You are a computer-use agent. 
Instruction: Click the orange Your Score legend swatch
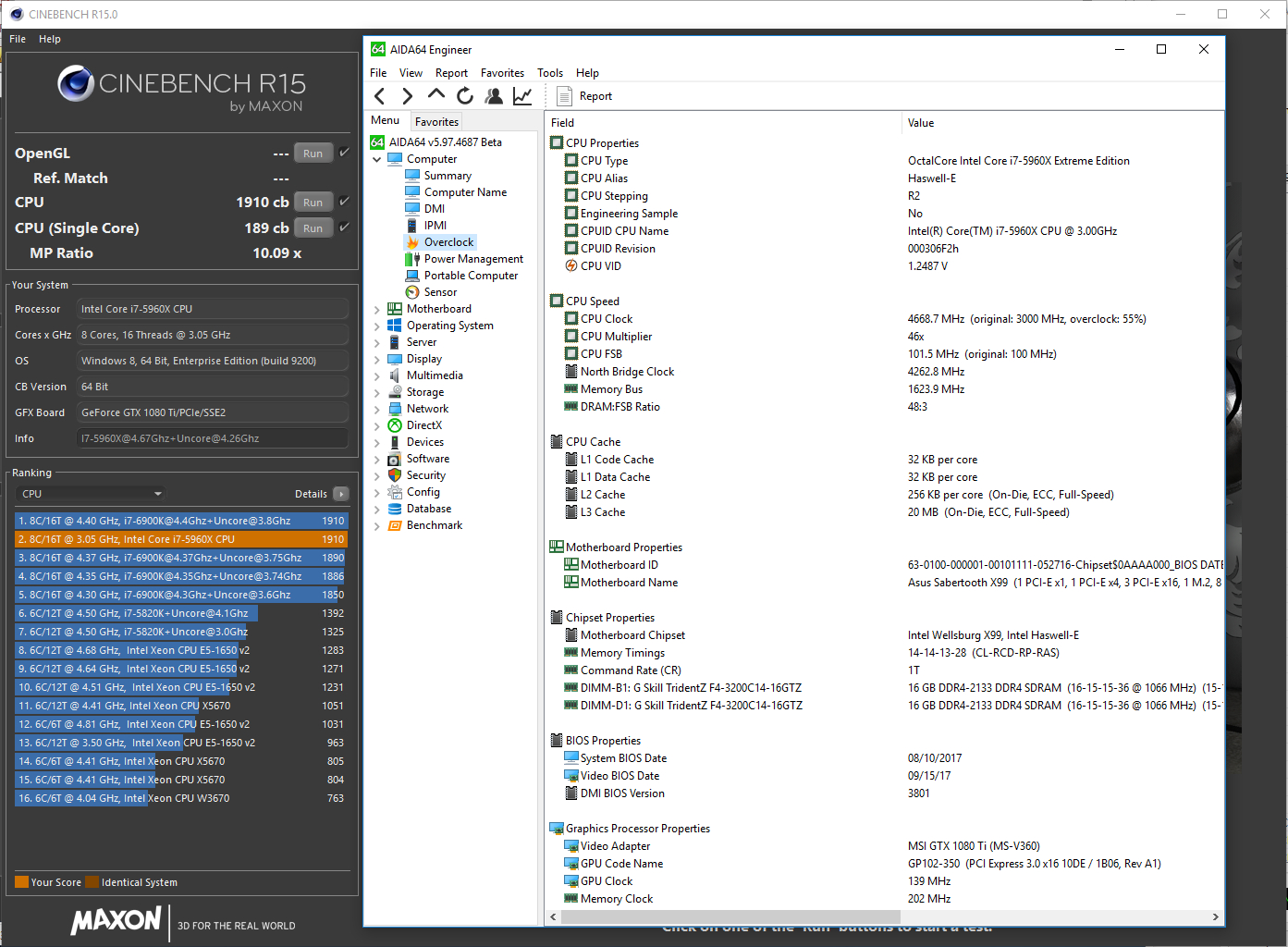pos(22,882)
